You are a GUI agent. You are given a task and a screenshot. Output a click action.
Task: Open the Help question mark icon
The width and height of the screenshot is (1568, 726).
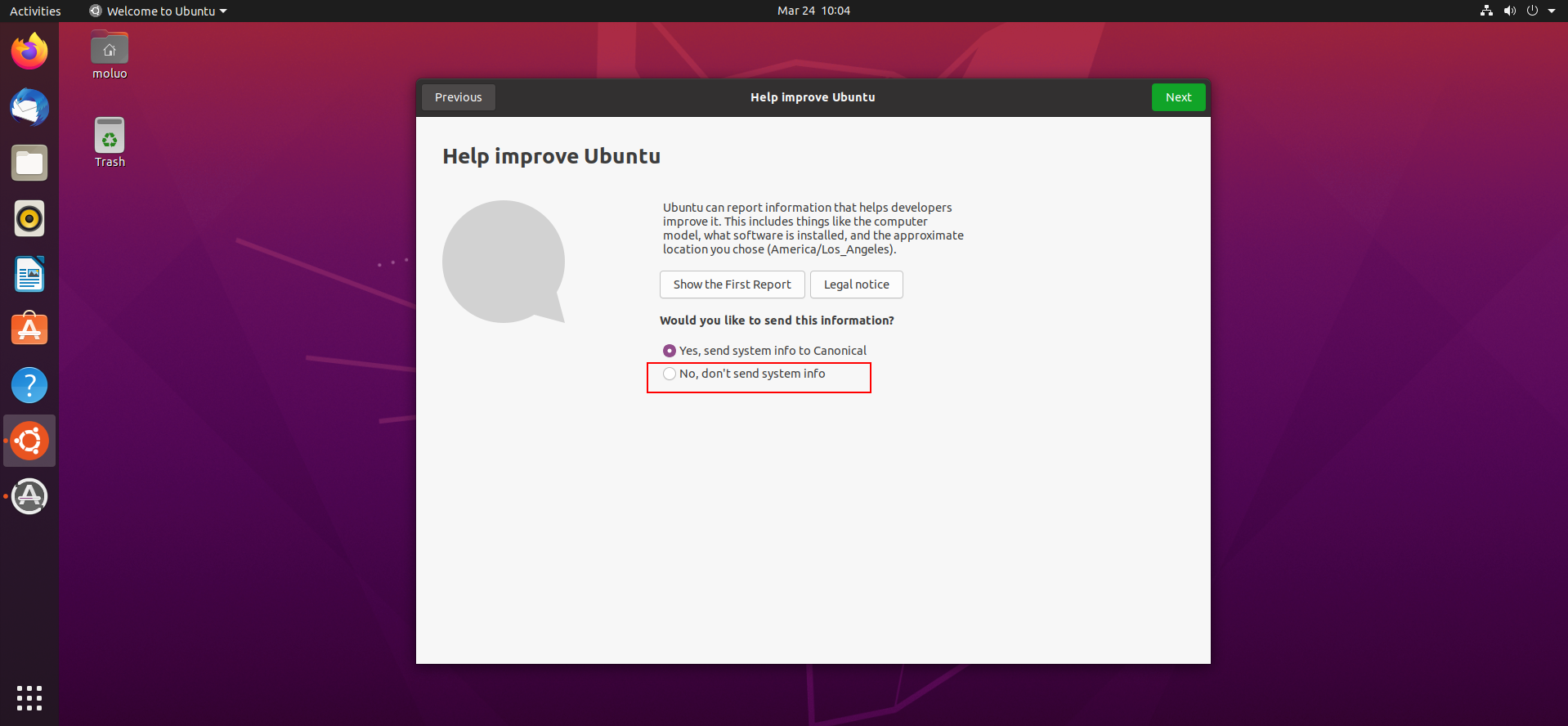point(29,385)
